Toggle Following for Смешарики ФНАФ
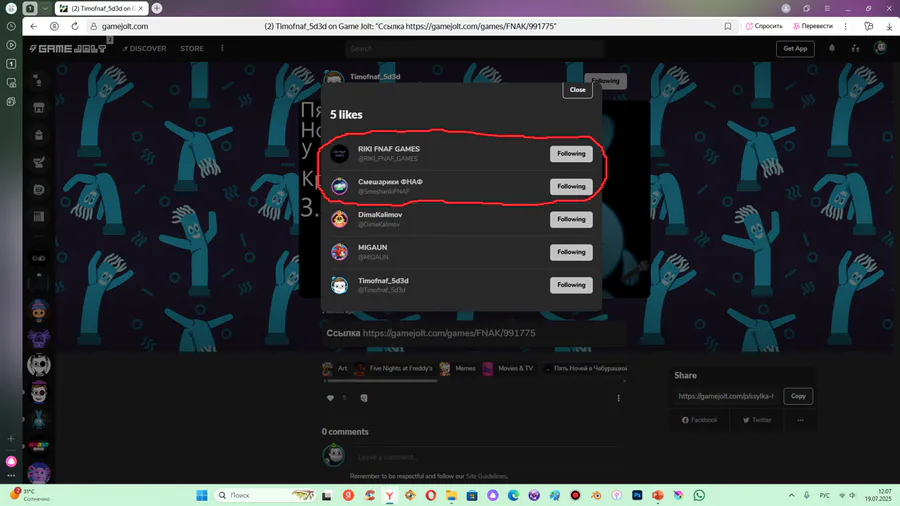This screenshot has height=506, width=900. click(x=571, y=186)
